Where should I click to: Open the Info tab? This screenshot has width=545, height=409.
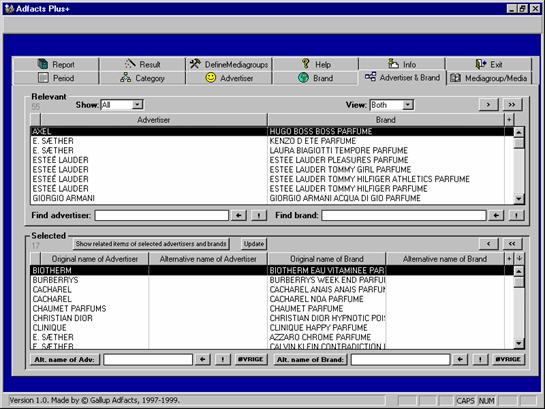point(402,64)
